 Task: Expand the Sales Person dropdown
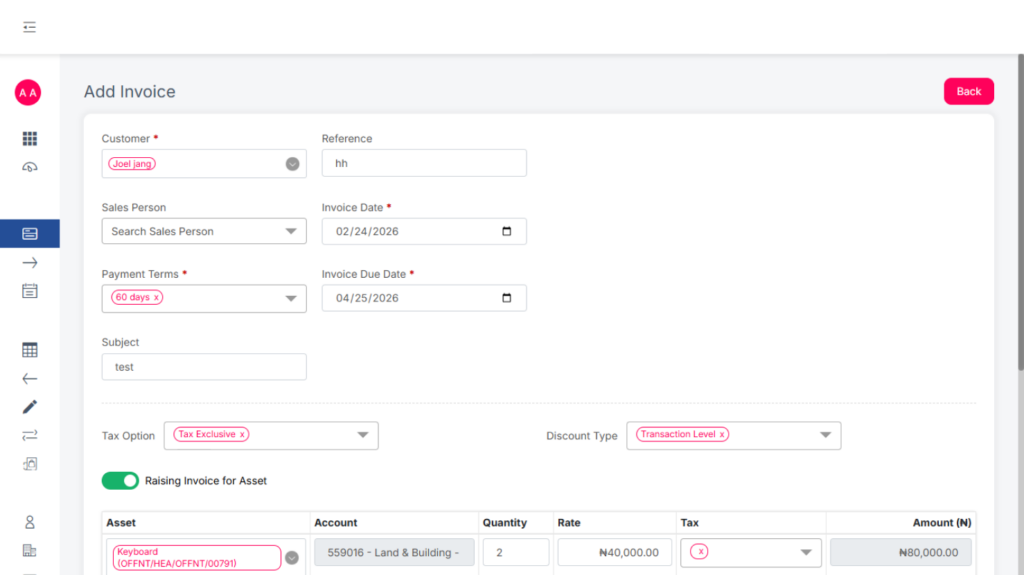point(291,231)
